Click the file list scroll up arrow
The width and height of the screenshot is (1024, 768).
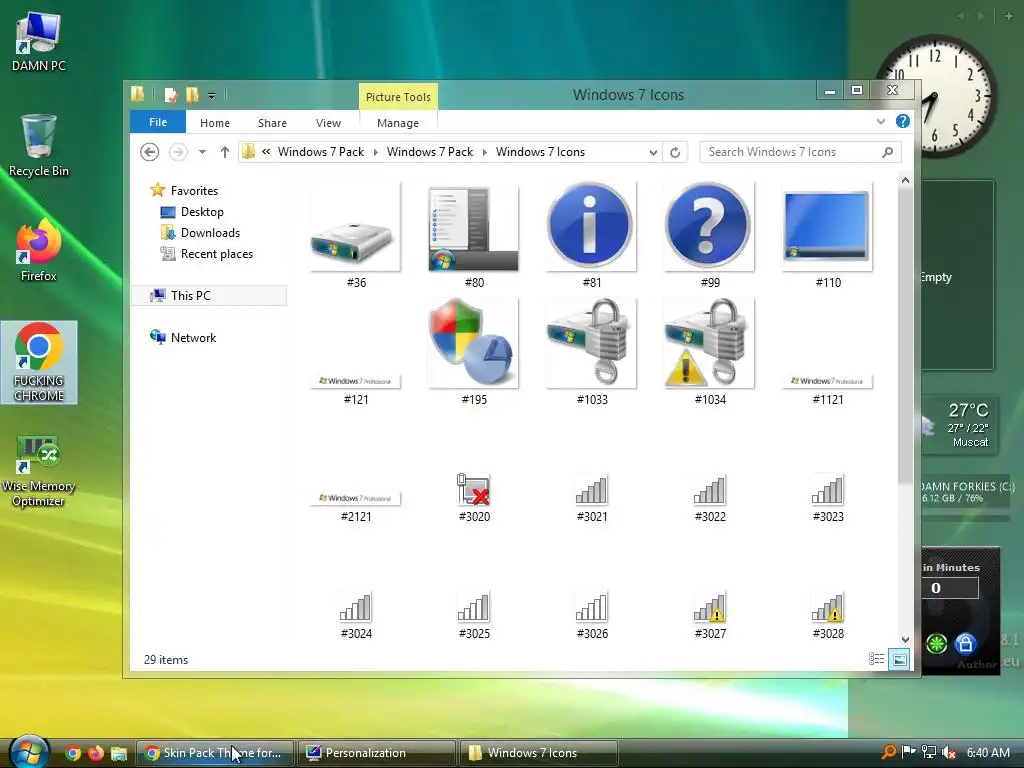pyautogui.click(x=905, y=180)
